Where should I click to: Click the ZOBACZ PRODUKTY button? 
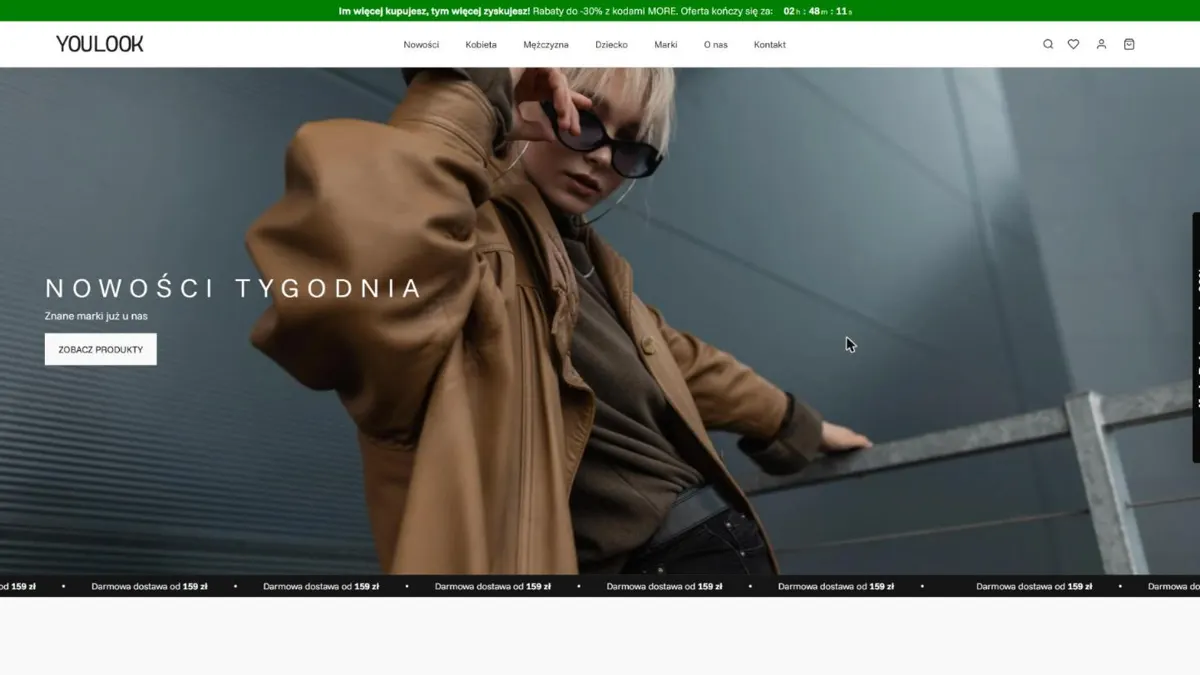[x=101, y=350]
